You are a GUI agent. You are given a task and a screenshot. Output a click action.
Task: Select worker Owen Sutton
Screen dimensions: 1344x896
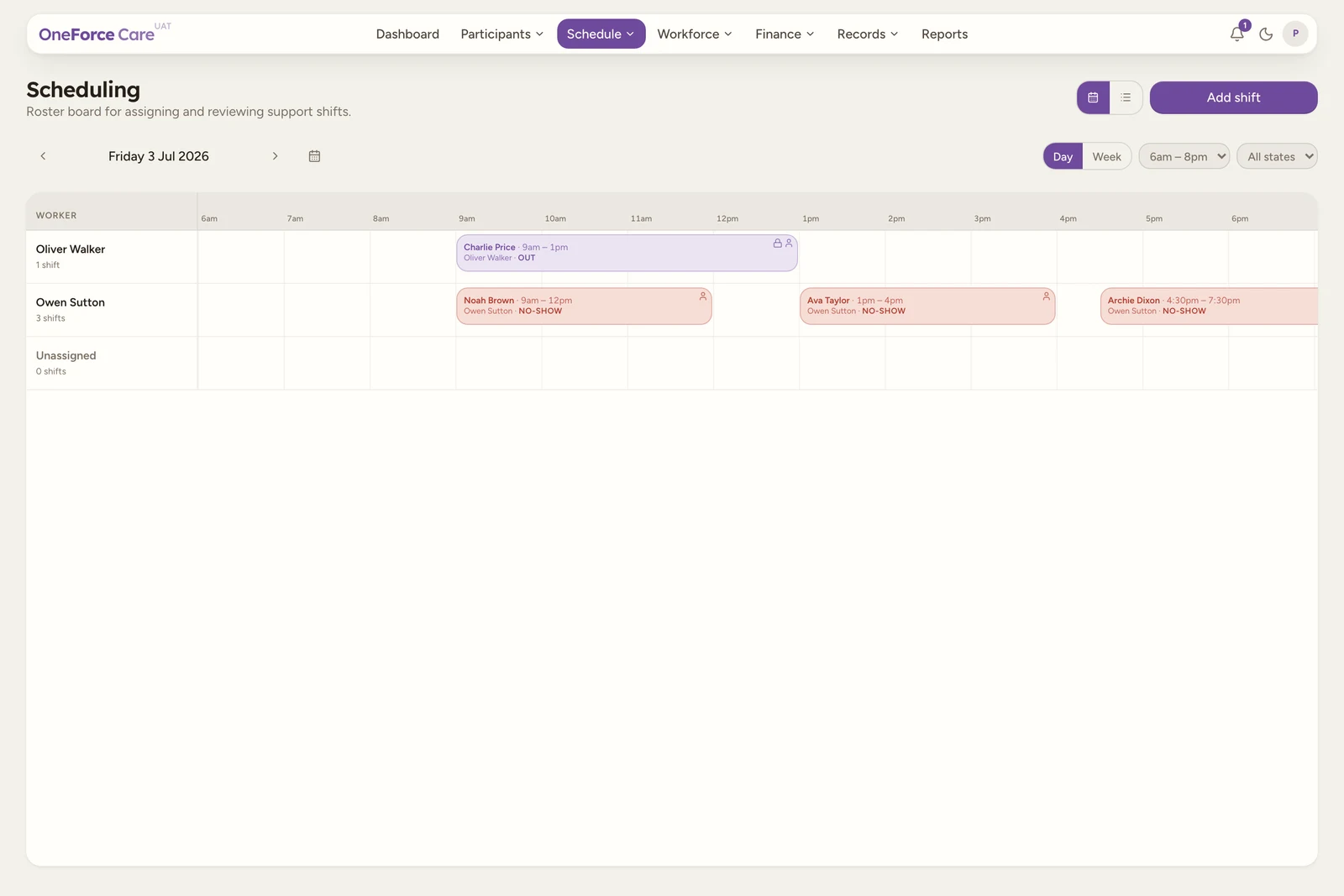(71, 302)
